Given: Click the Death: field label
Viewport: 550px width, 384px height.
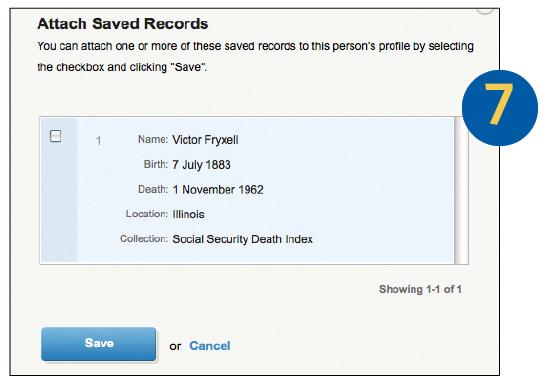Looking at the screenshot, I should 153,189.
